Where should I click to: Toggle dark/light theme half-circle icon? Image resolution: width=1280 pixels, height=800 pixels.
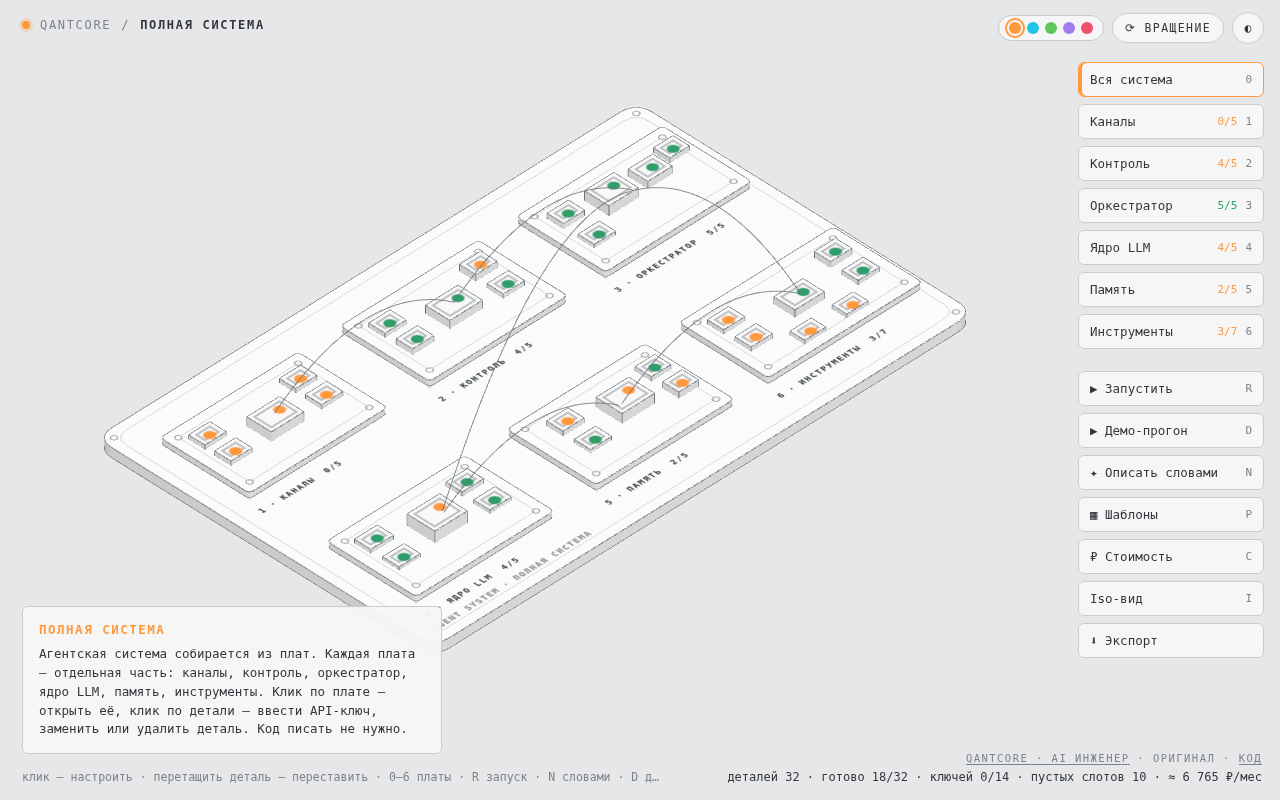tap(1248, 28)
